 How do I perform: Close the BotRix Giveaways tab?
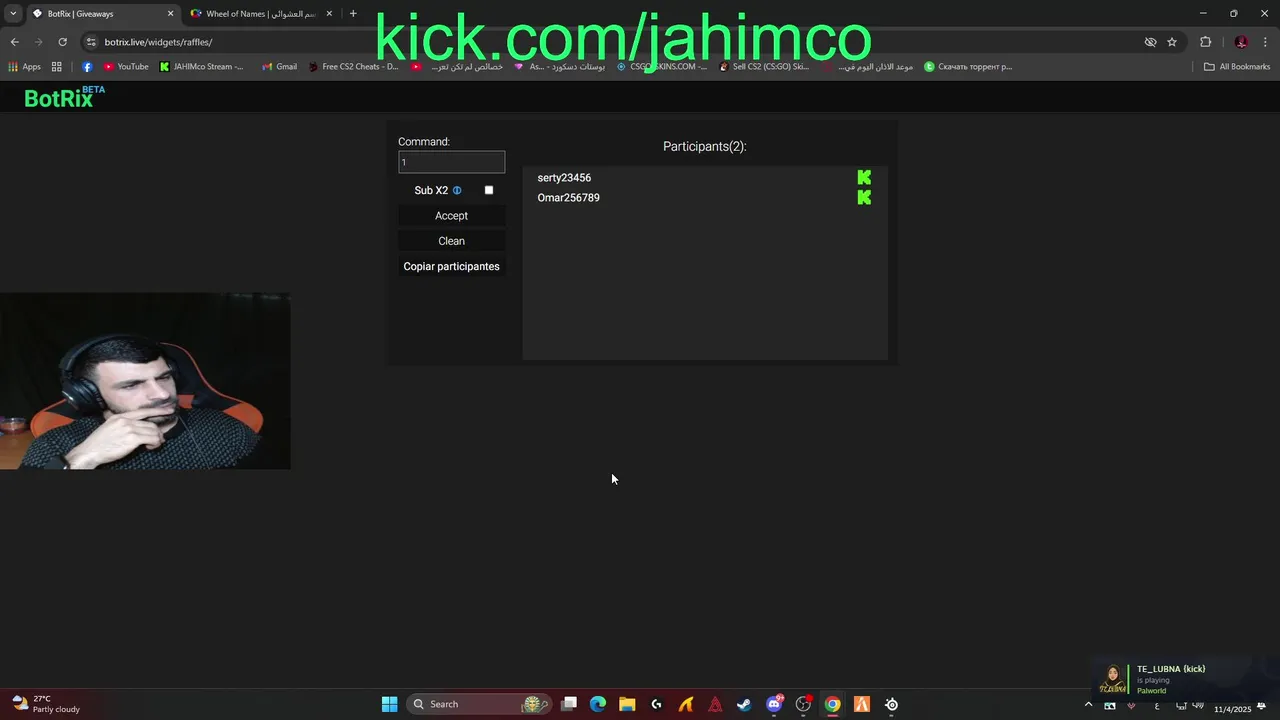(x=170, y=14)
